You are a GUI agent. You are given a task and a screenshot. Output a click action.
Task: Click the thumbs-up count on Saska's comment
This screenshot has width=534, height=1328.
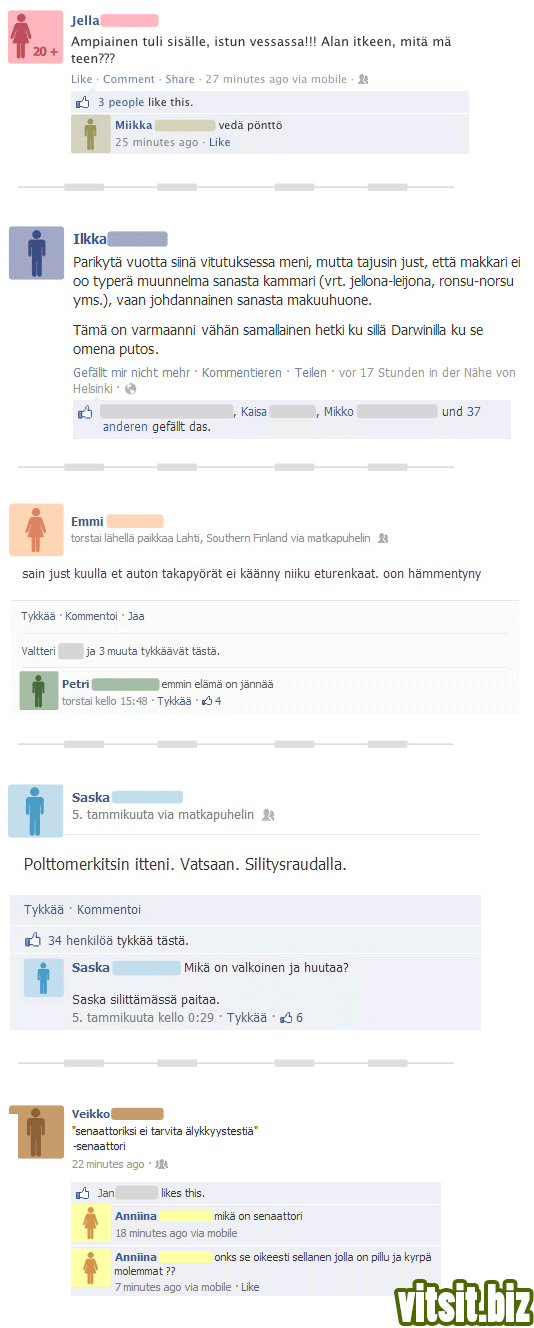tap(292, 1017)
